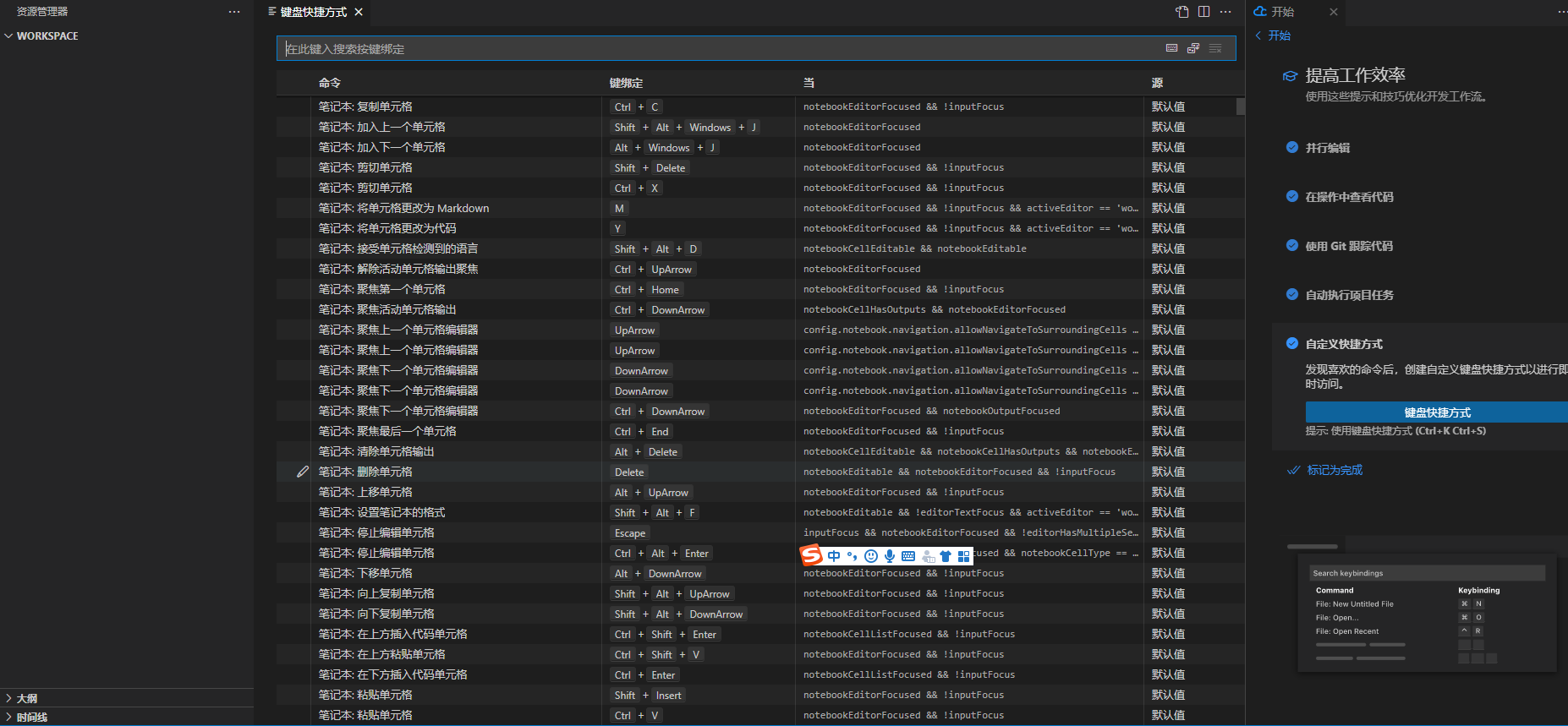Screen dimensions: 1568x726
Task: Toggle checkmark for 使用 Git 跟踪代码 step
Action: pyautogui.click(x=1292, y=245)
